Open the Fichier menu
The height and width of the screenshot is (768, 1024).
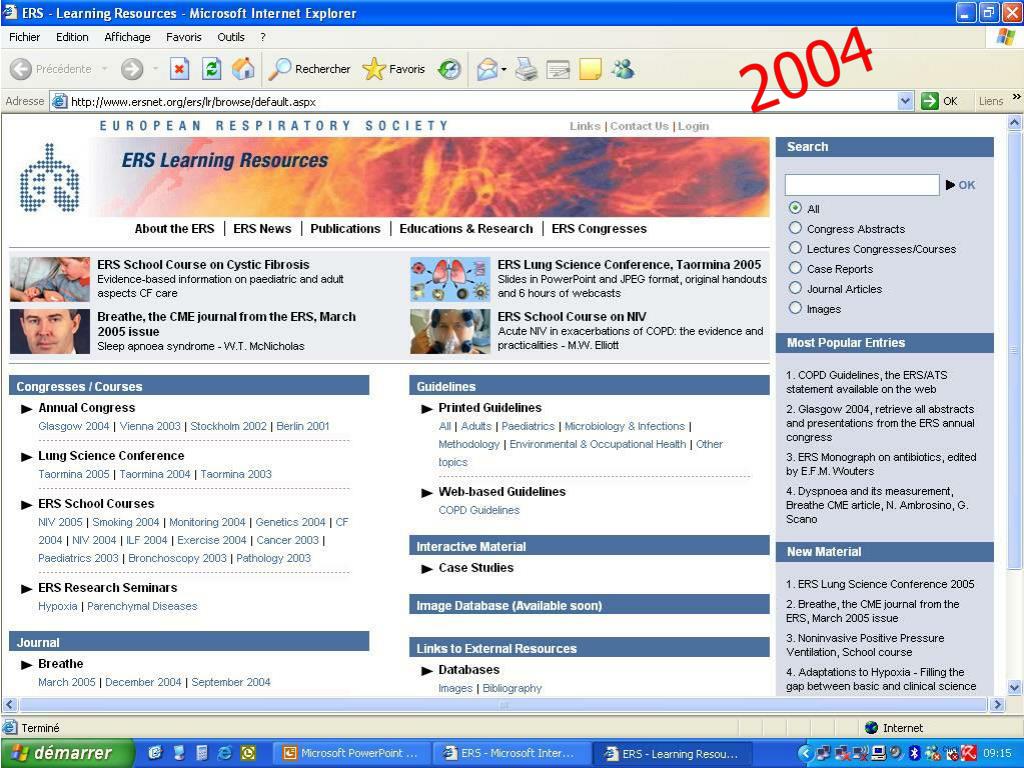pyautogui.click(x=24, y=37)
